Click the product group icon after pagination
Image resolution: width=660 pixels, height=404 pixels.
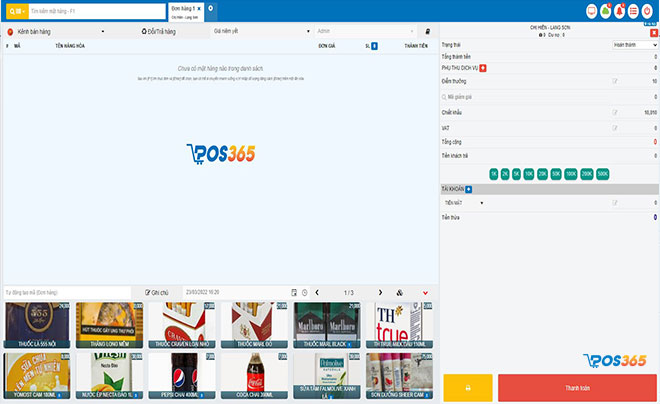(x=399, y=292)
